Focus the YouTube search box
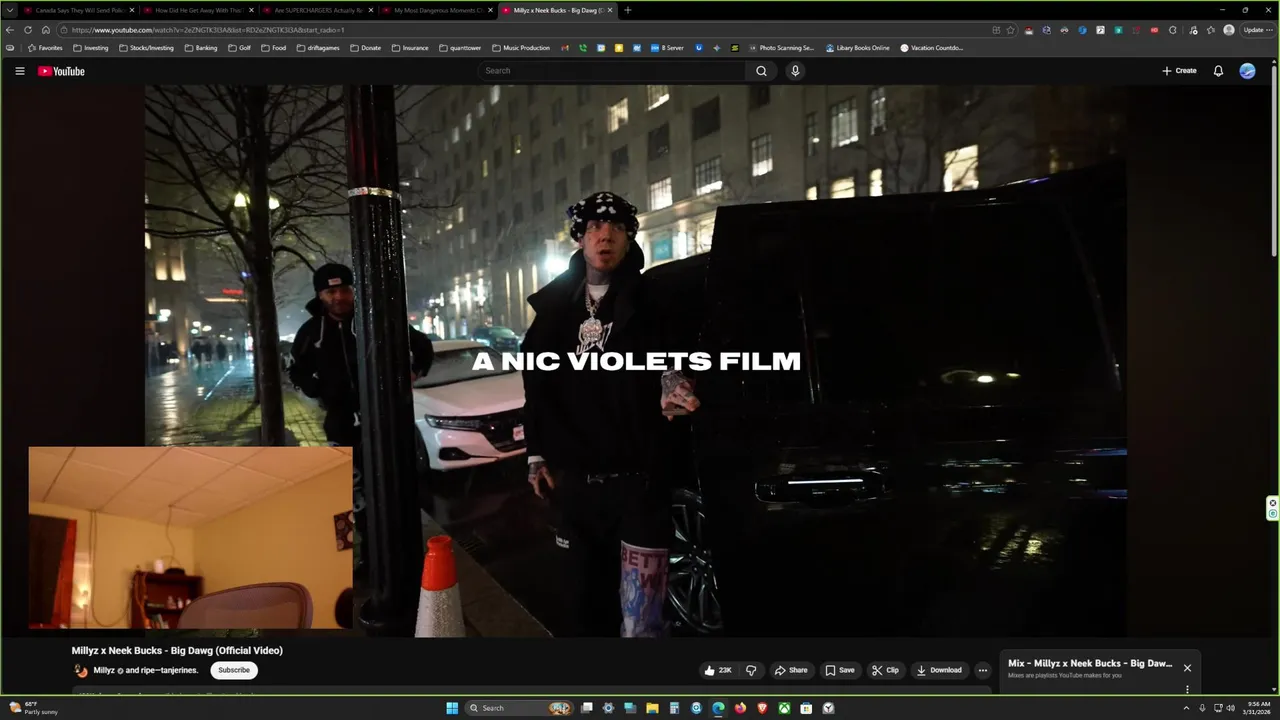The height and width of the screenshot is (720, 1280). coord(612,71)
